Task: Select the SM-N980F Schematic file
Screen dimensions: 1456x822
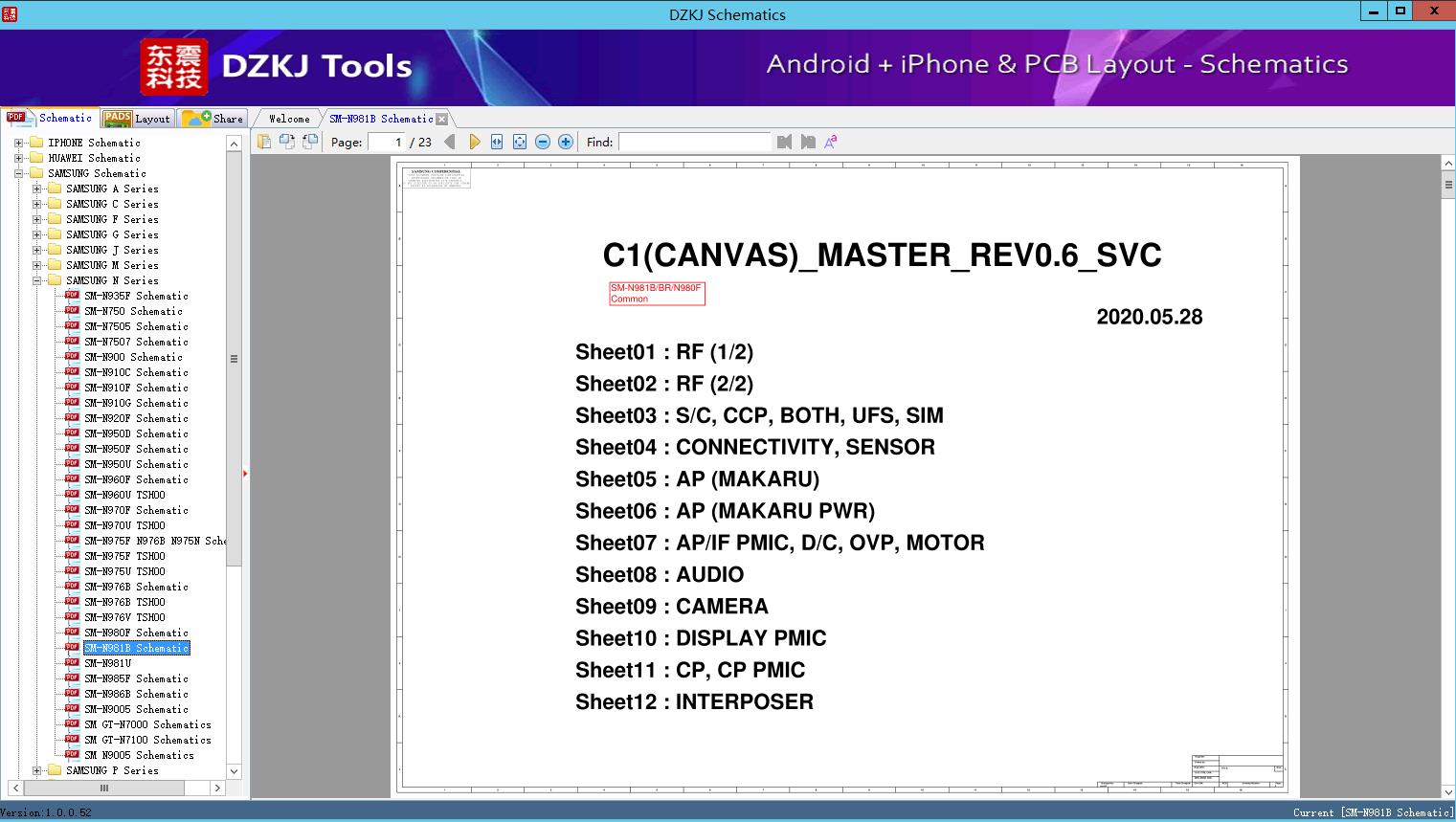Action: pyautogui.click(x=136, y=633)
